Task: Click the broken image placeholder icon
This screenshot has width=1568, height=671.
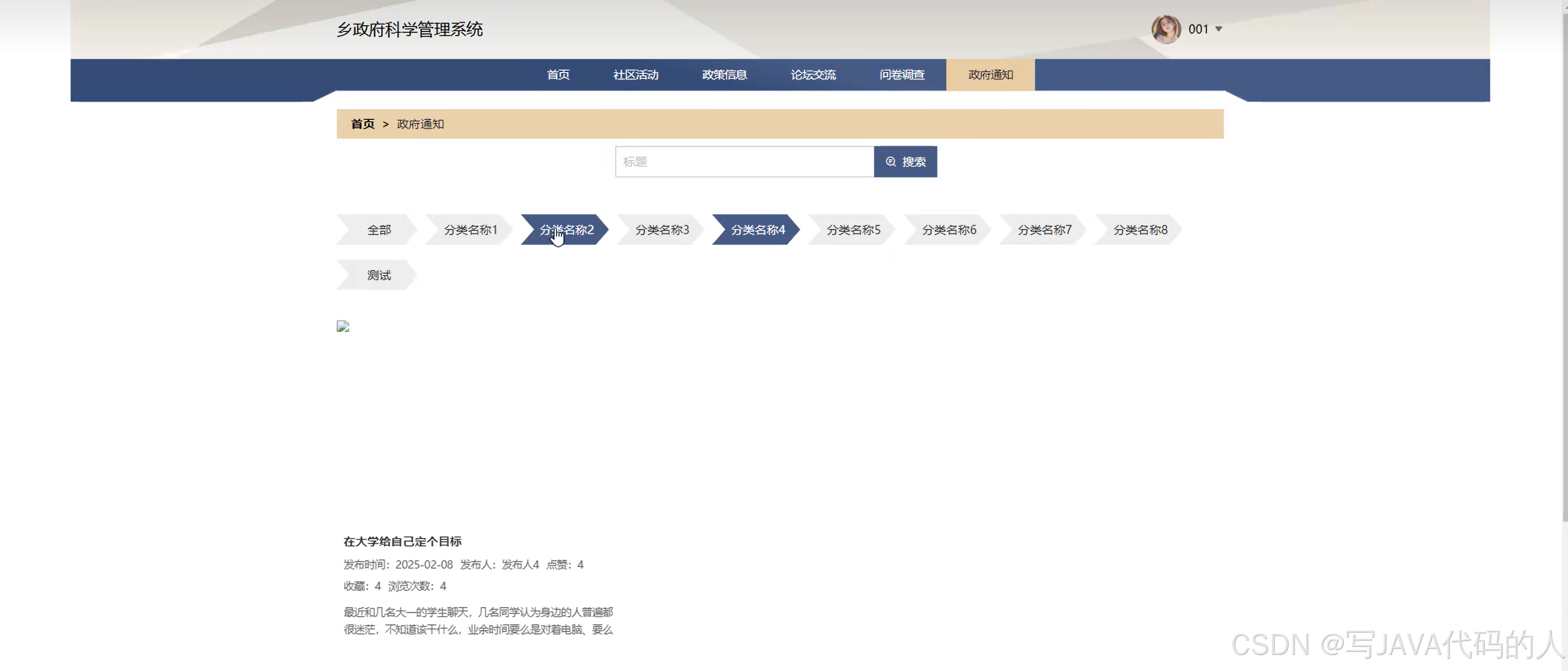Action: [x=342, y=326]
